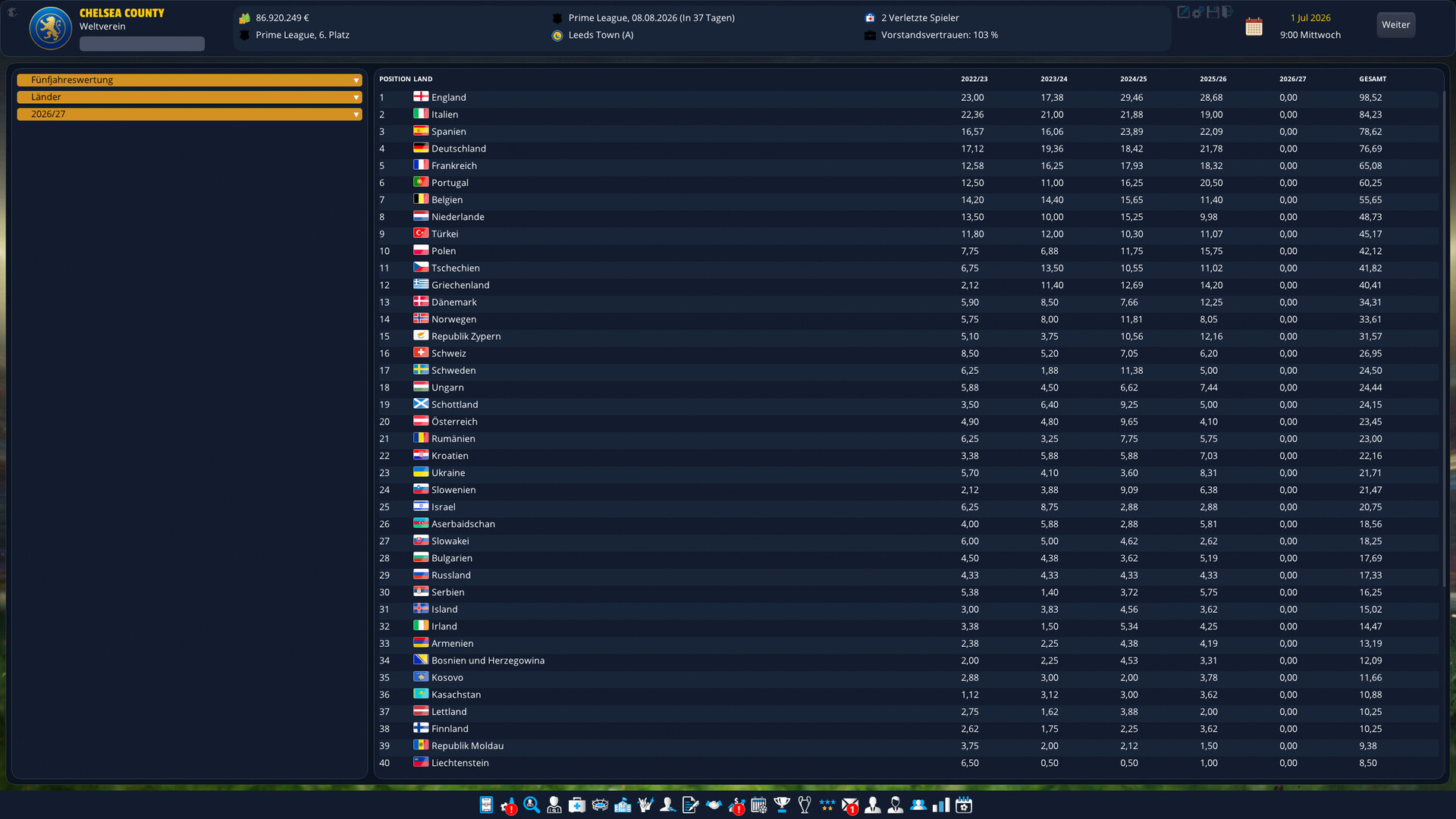
Task: Sort by the GESAMT column header
Action: coord(1373,79)
